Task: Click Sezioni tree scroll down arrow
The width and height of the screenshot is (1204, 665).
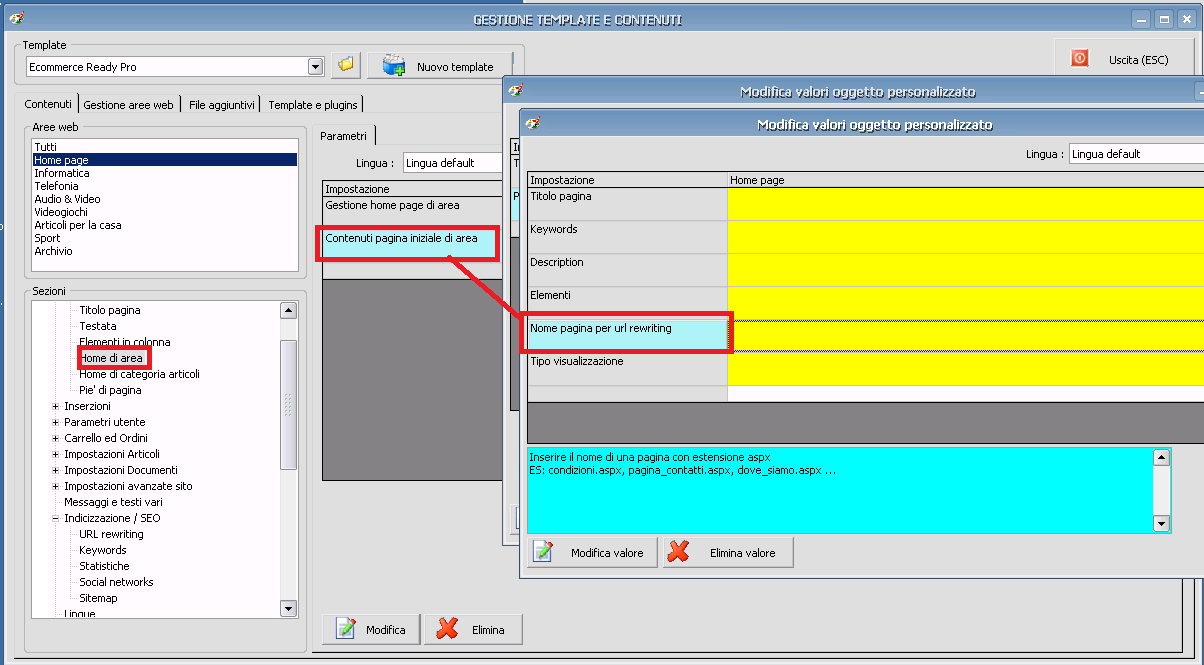Action: click(x=289, y=608)
